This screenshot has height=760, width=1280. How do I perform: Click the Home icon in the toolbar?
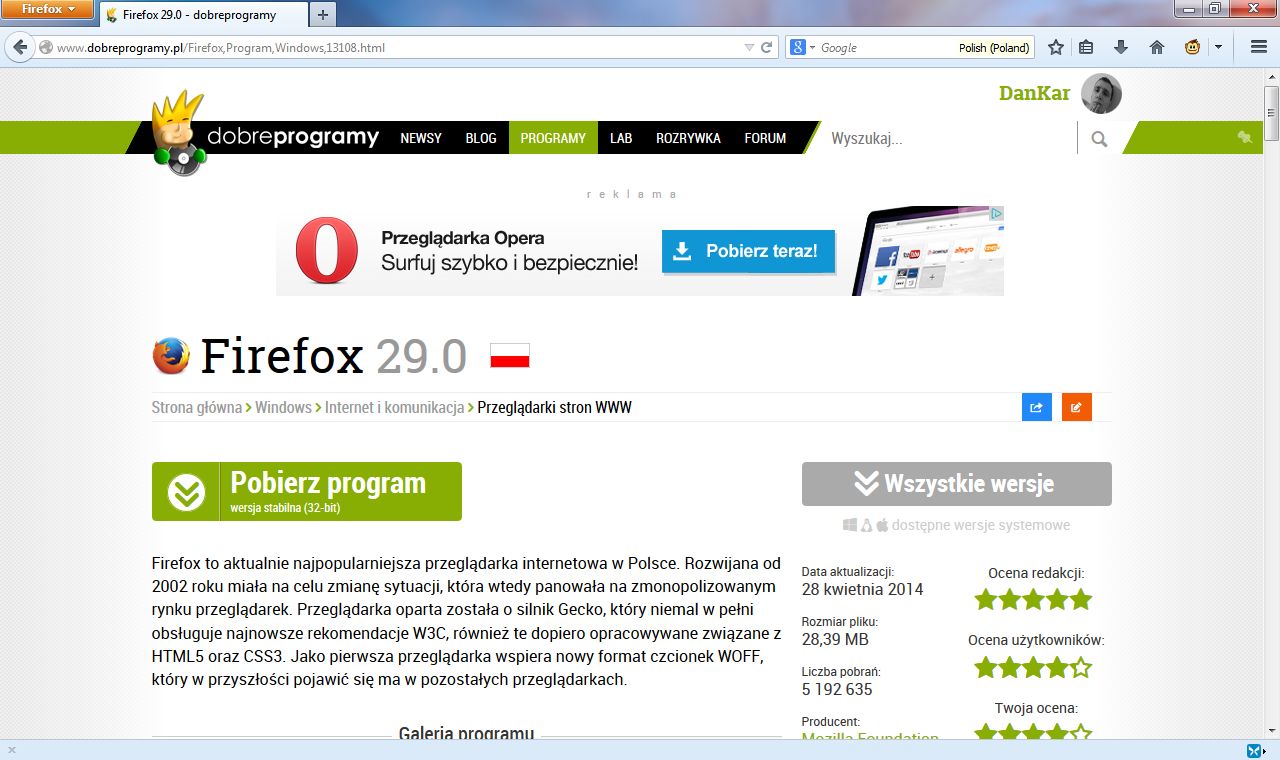pyautogui.click(x=1156, y=46)
